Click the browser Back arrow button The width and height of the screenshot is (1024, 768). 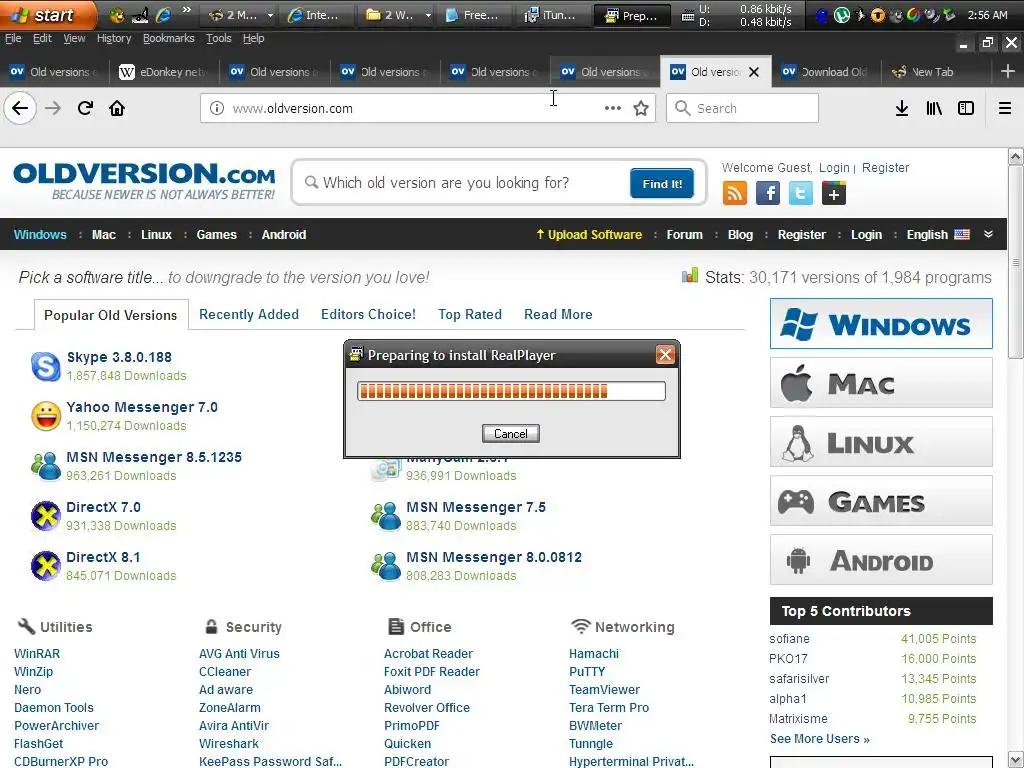[x=20, y=108]
